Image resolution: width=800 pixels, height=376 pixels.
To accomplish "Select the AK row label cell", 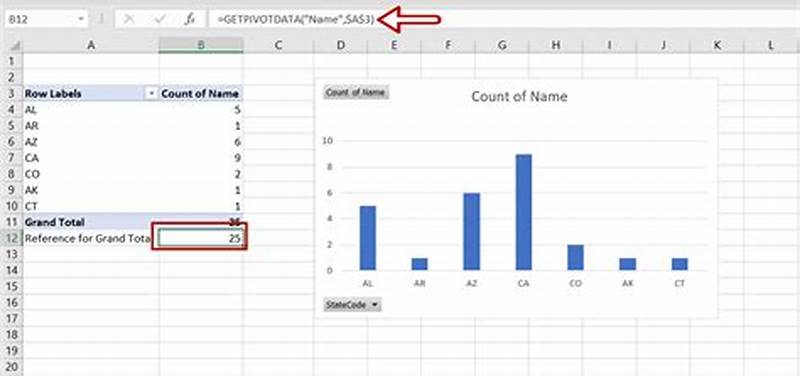I will pyautogui.click(x=91, y=190).
